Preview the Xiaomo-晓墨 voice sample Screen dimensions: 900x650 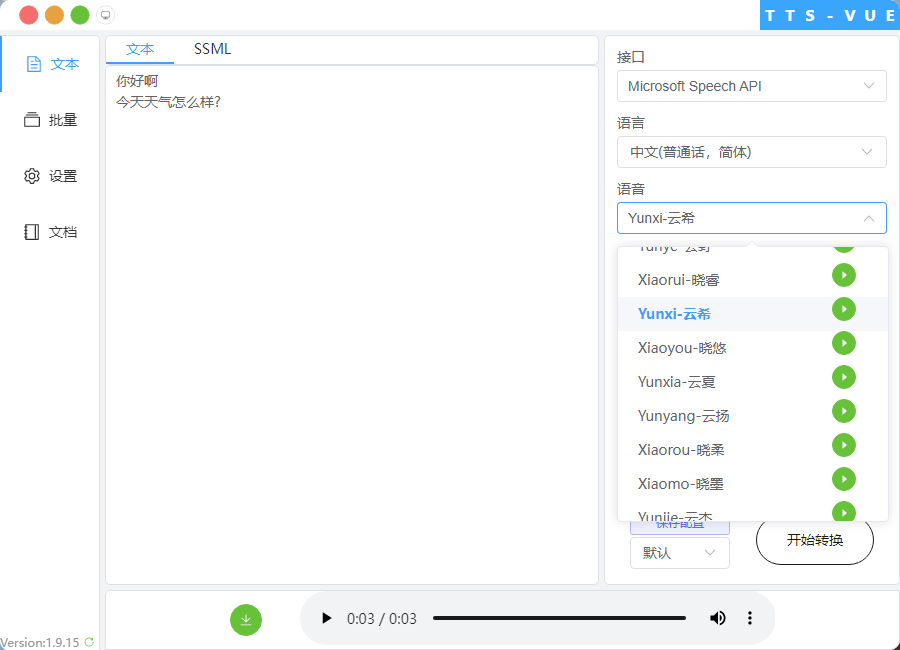click(x=844, y=479)
